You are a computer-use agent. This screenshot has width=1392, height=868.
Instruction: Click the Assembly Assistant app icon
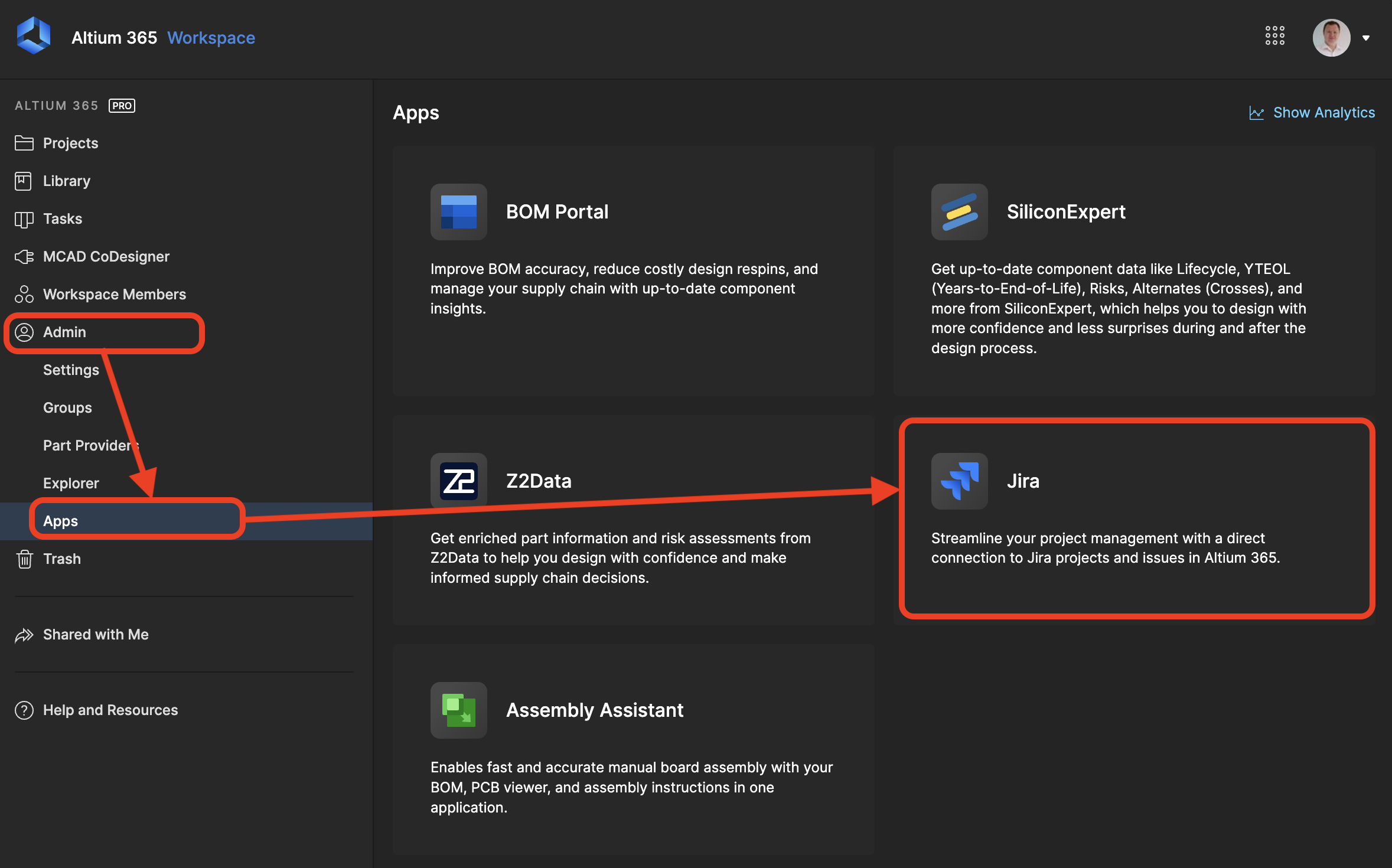pyautogui.click(x=459, y=710)
